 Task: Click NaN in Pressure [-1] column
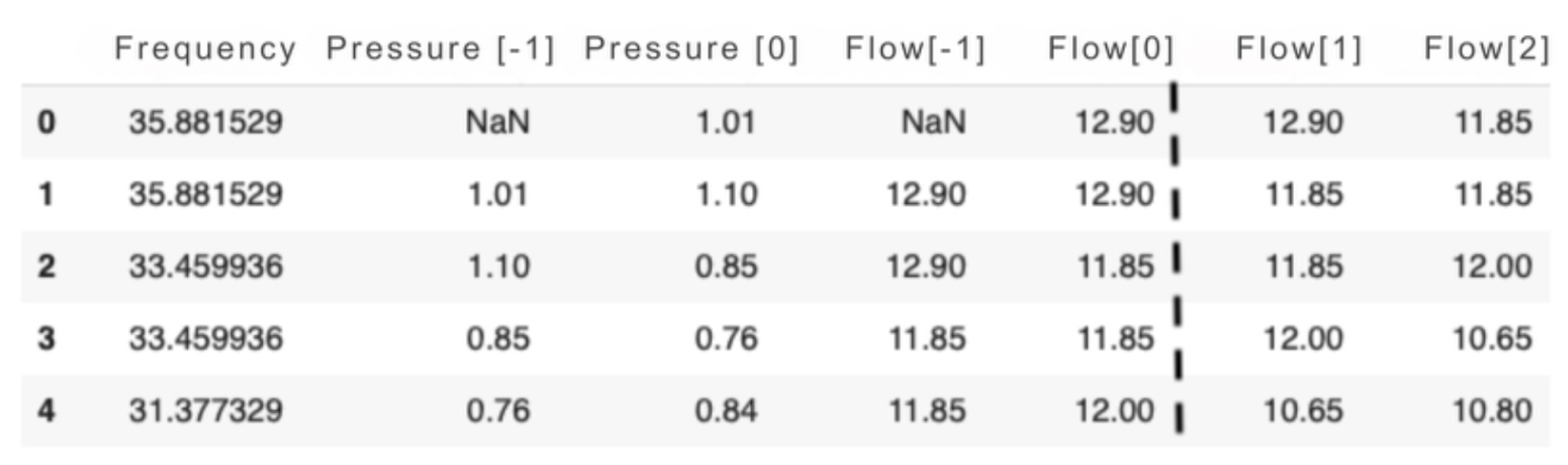(x=498, y=121)
